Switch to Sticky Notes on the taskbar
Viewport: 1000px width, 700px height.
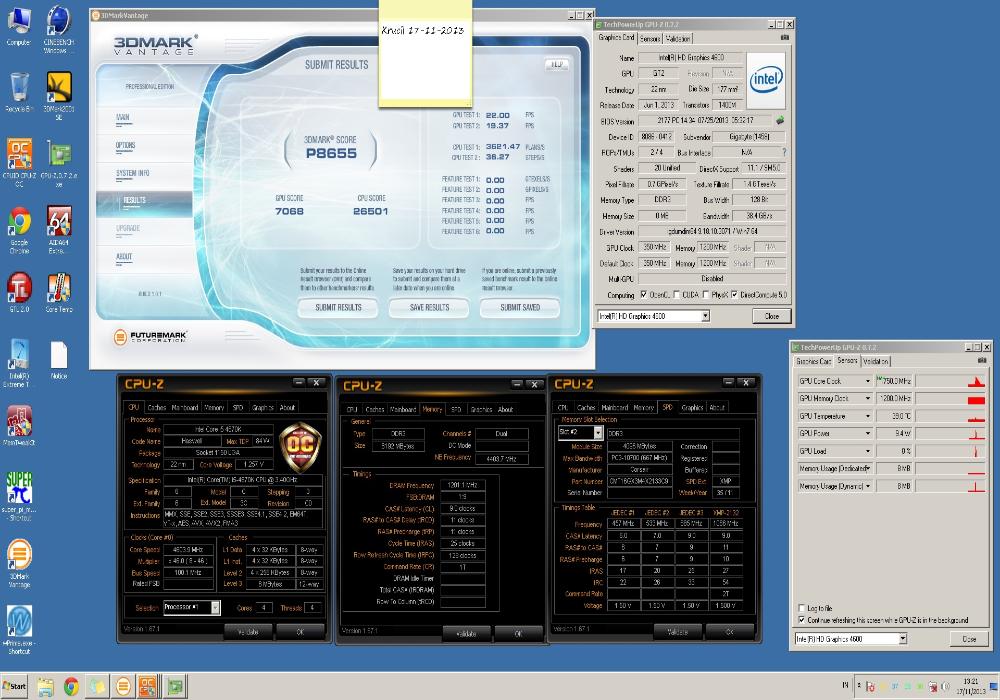point(96,687)
